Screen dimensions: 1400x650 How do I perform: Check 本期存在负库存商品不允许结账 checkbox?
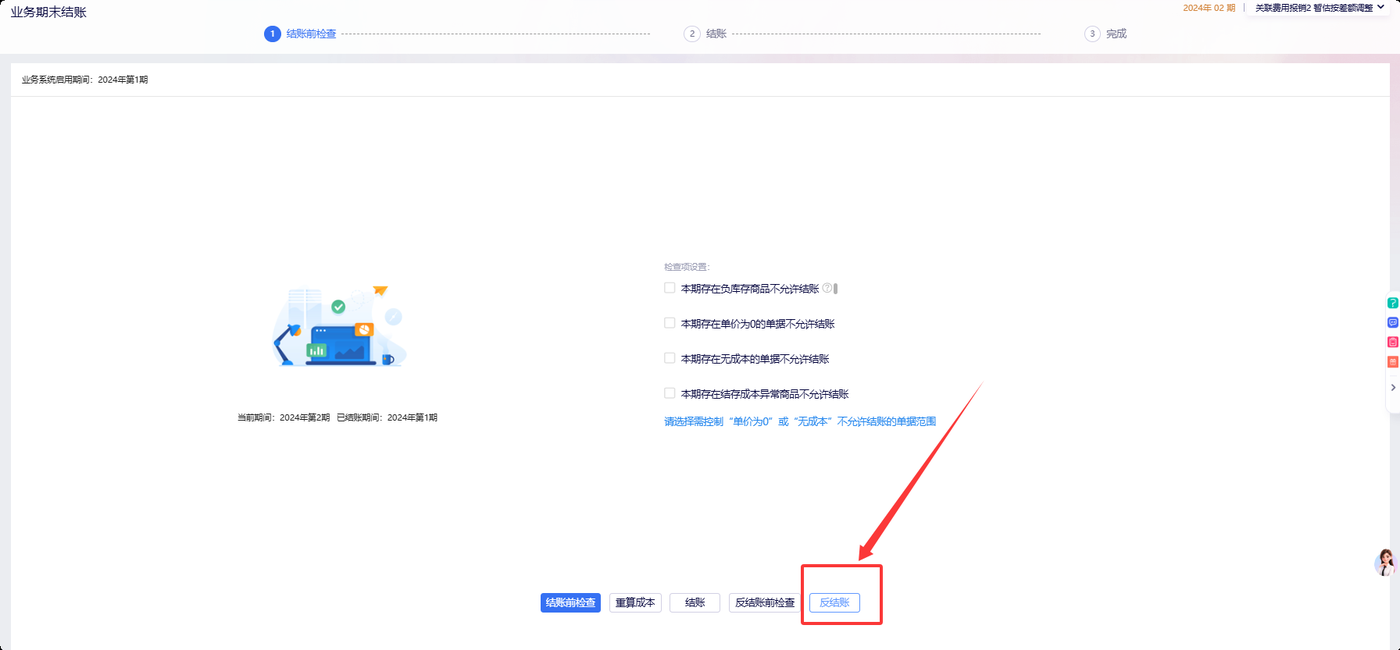coord(670,288)
